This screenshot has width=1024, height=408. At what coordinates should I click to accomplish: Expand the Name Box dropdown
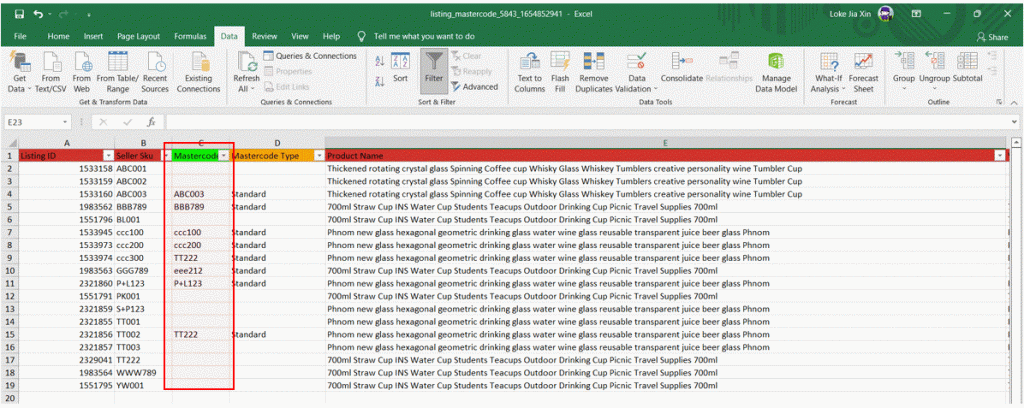click(x=65, y=122)
